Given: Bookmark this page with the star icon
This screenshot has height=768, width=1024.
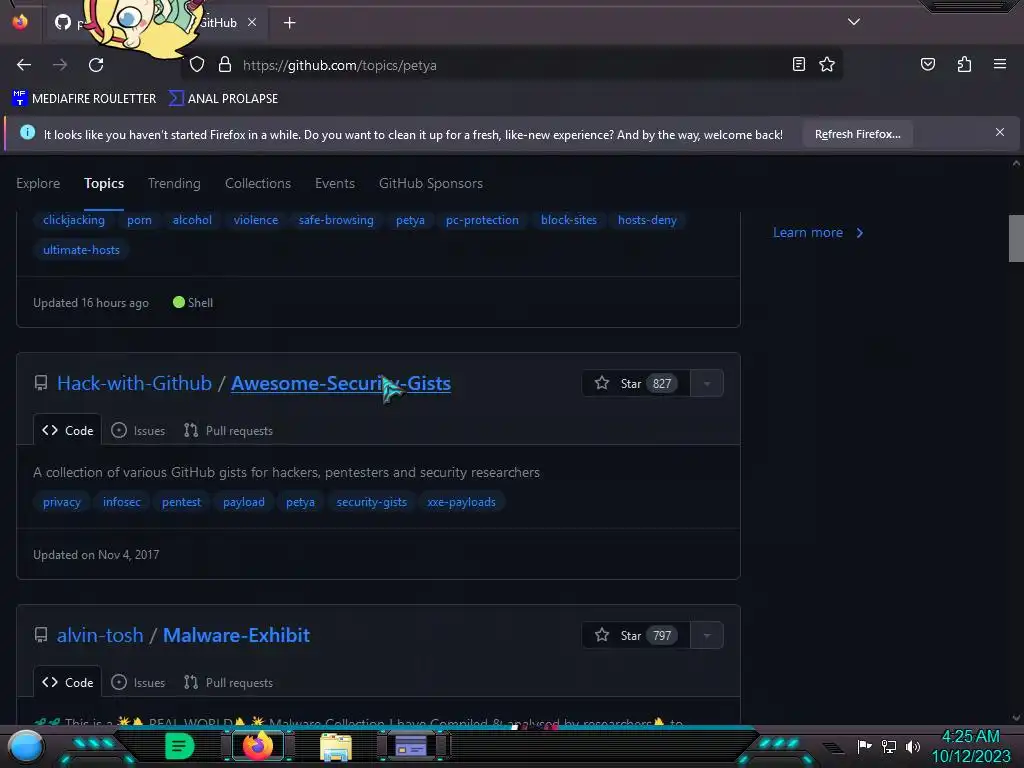Looking at the screenshot, I should [x=827, y=64].
